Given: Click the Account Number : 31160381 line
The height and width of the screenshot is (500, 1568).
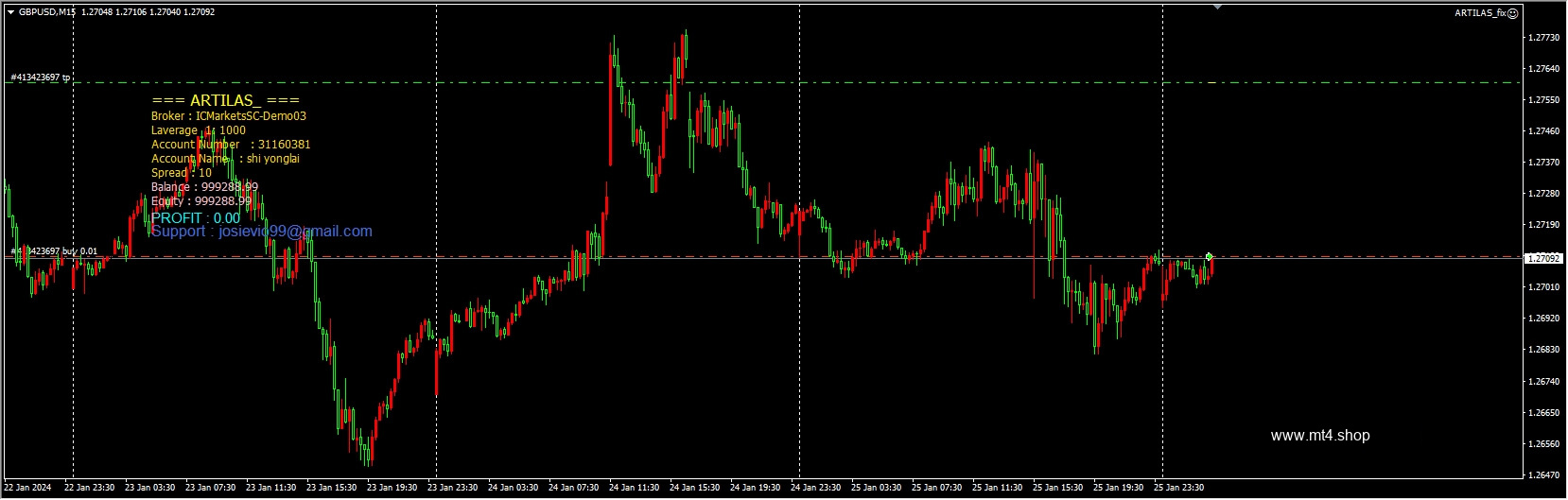Looking at the screenshot, I should point(231,145).
